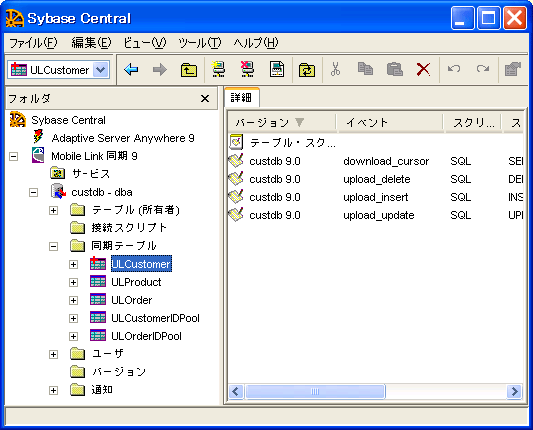Switch to the 詳細 tab

pyautogui.click(x=241, y=98)
